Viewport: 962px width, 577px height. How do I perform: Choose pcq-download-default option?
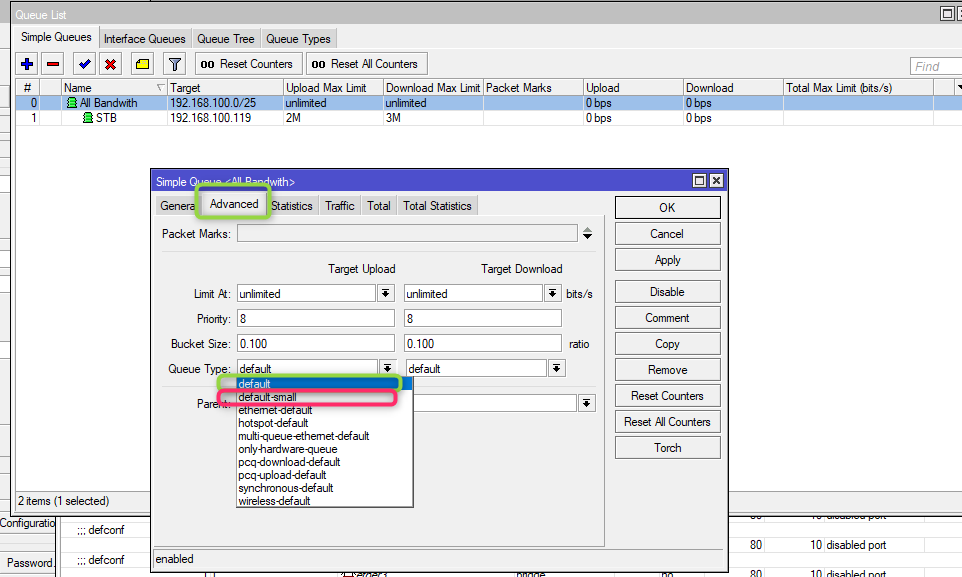pyautogui.click(x=324, y=462)
